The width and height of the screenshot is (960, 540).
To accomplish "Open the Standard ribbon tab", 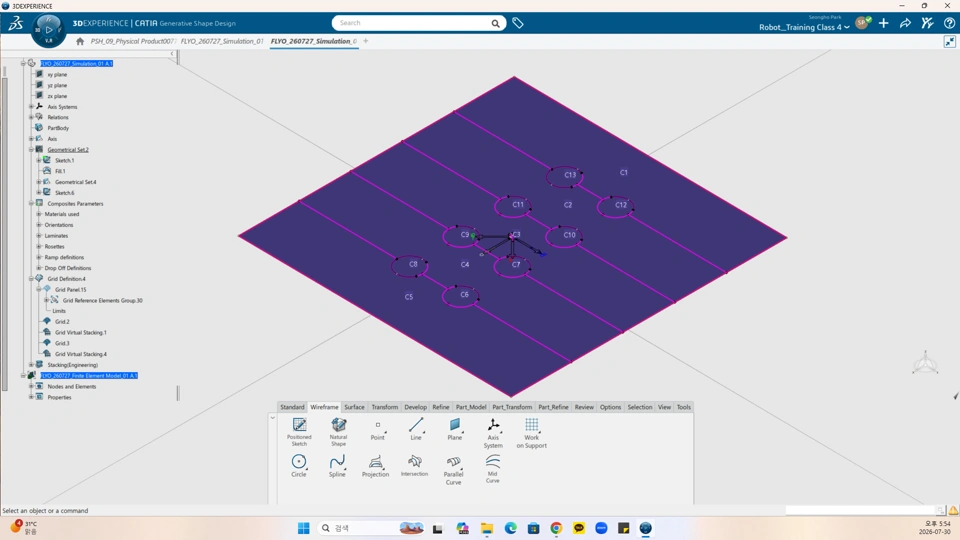I will (x=292, y=407).
